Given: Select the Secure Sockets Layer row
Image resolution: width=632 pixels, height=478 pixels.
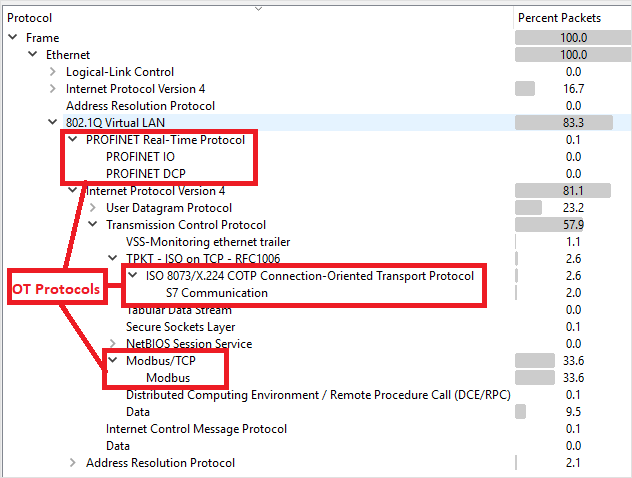Looking at the screenshot, I should pyautogui.click(x=180, y=327).
